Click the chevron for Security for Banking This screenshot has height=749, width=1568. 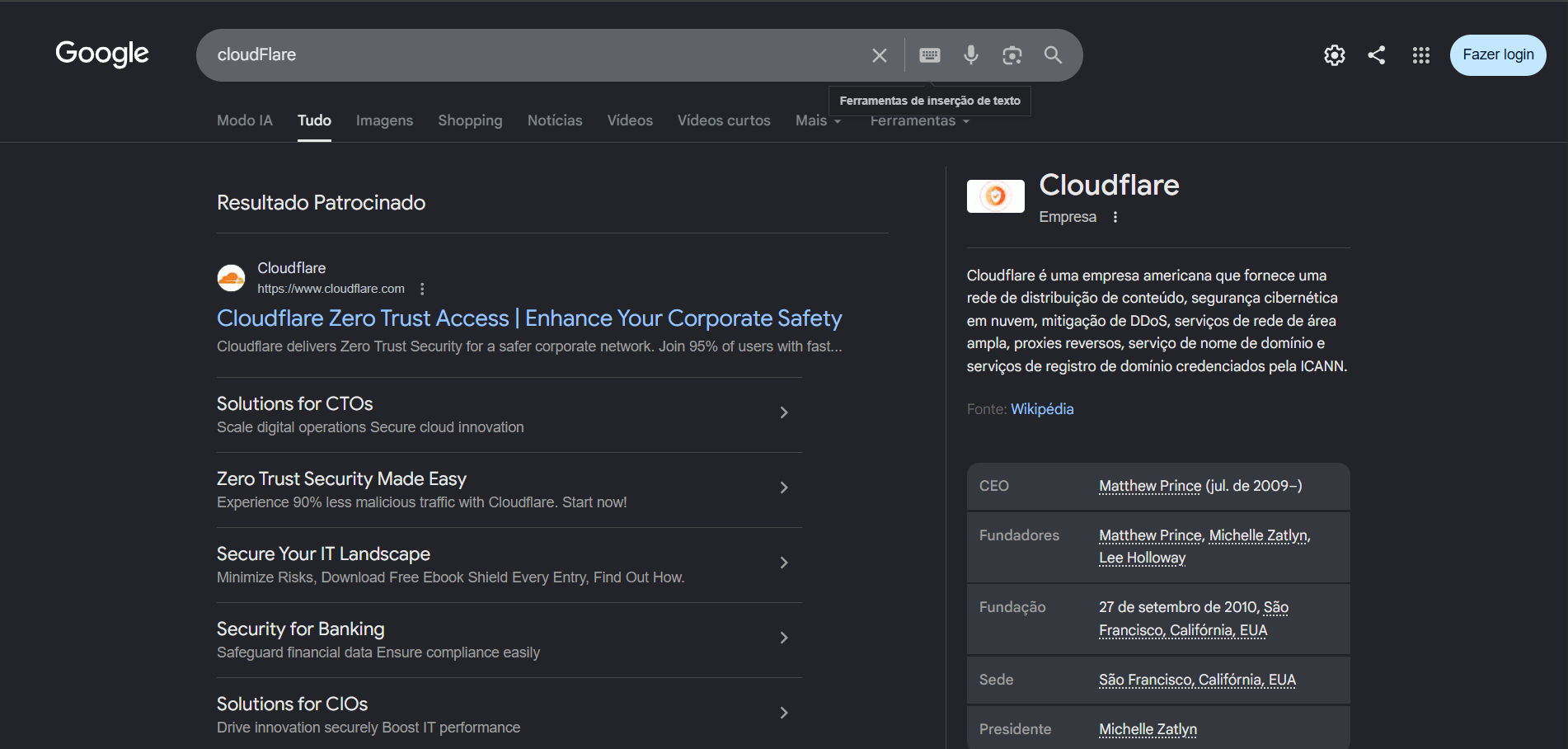784,638
